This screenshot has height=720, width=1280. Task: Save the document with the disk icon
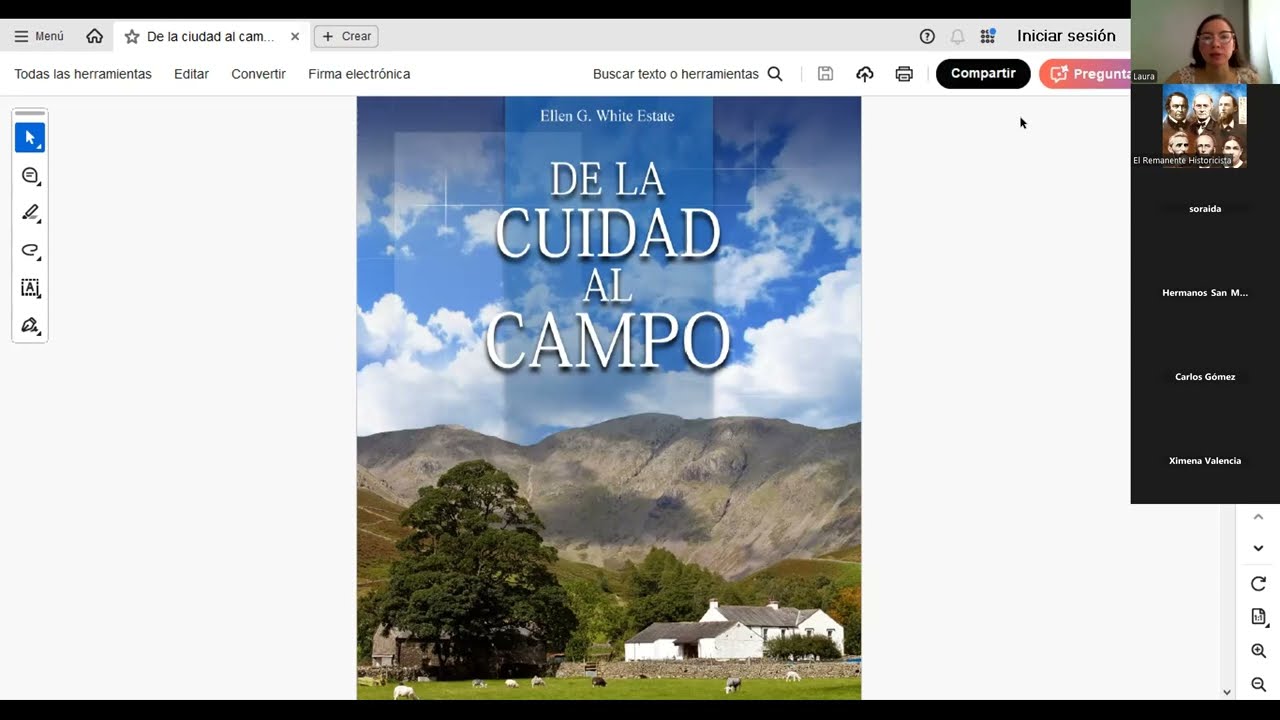[x=825, y=74]
